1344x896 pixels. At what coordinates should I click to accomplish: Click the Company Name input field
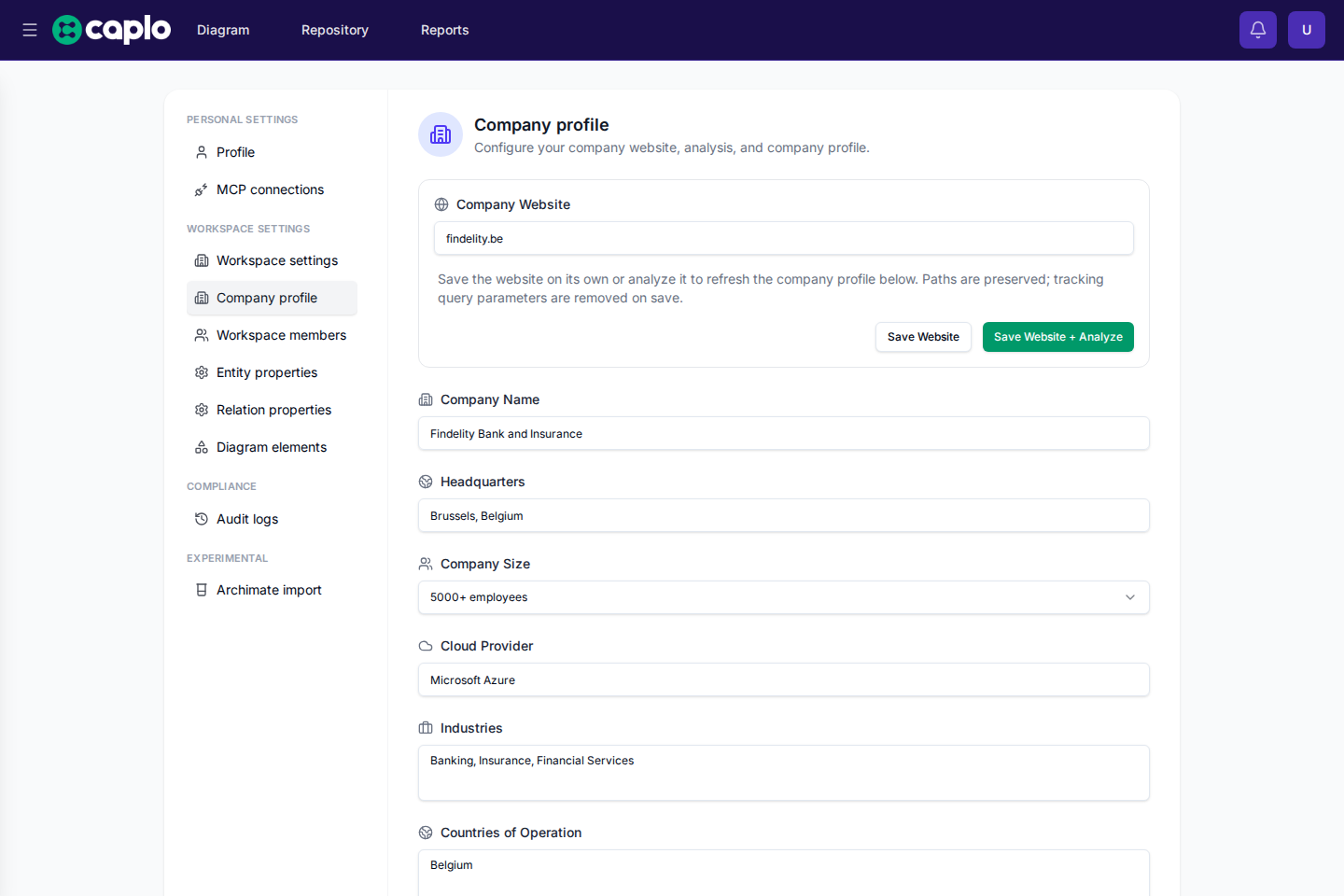(784, 433)
